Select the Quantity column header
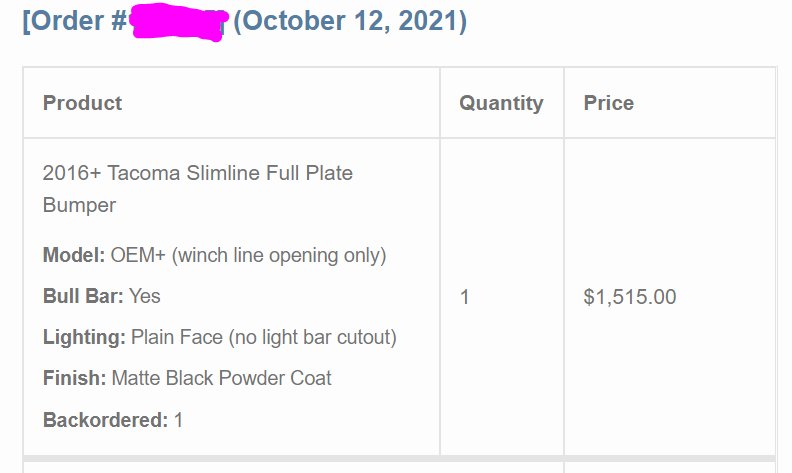Viewport: 792px width, 473px height. [x=501, y=103]
